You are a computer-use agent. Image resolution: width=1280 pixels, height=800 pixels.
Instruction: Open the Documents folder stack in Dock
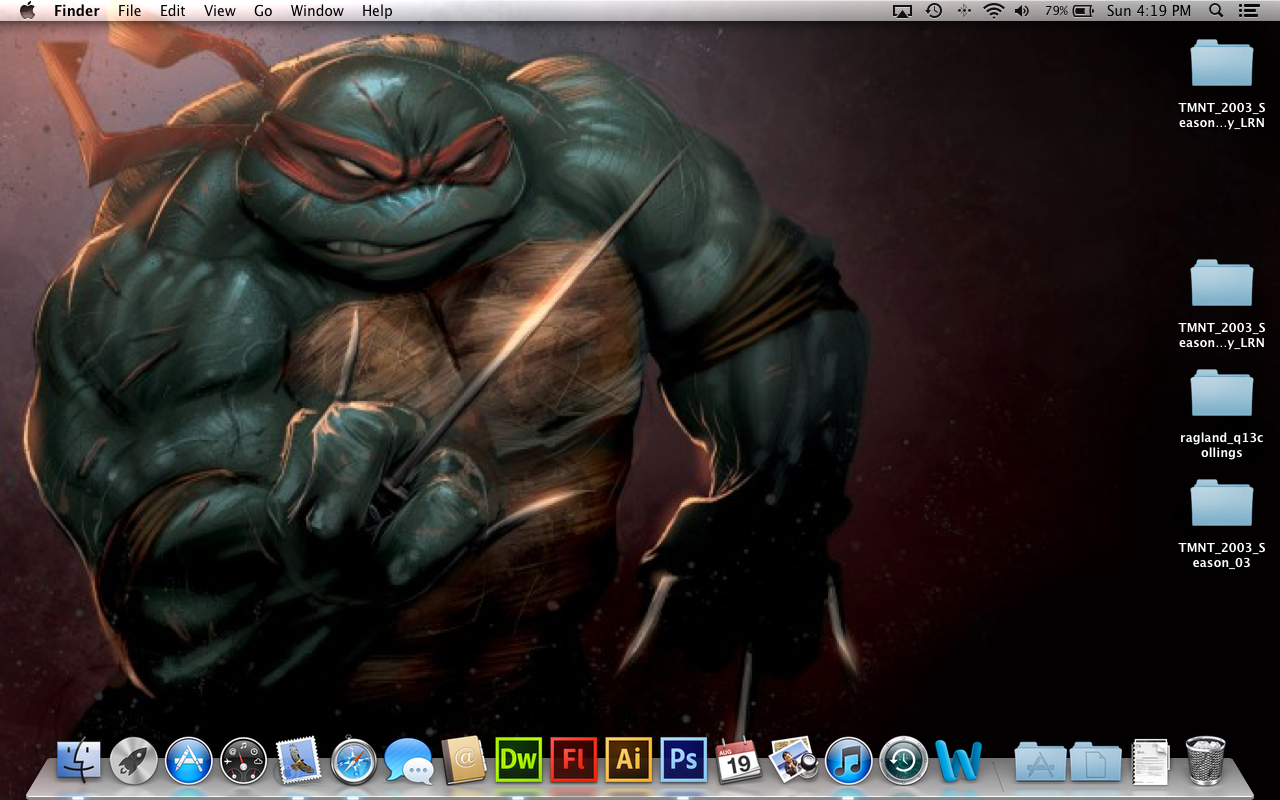pos(1095,762)
